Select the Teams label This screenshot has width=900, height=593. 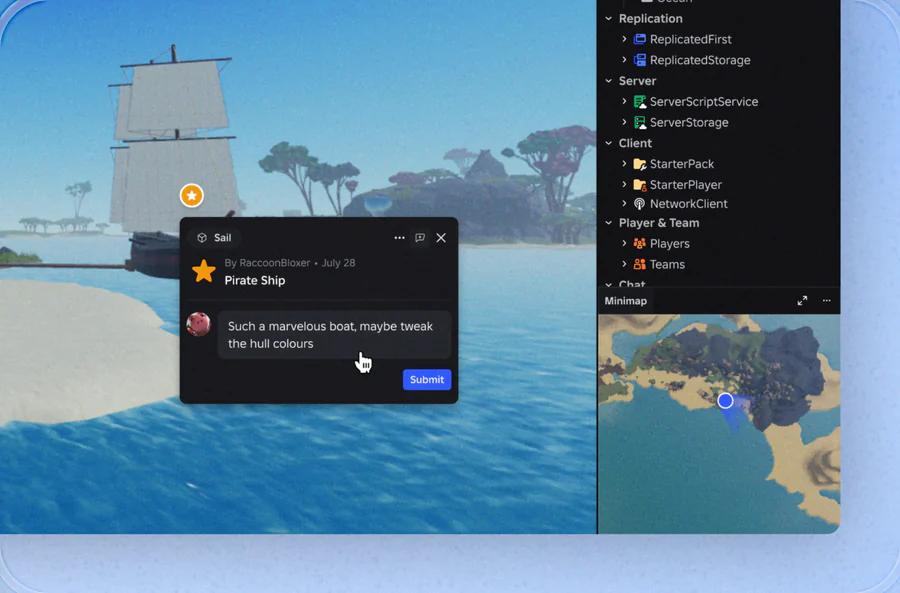coord(667,264)
